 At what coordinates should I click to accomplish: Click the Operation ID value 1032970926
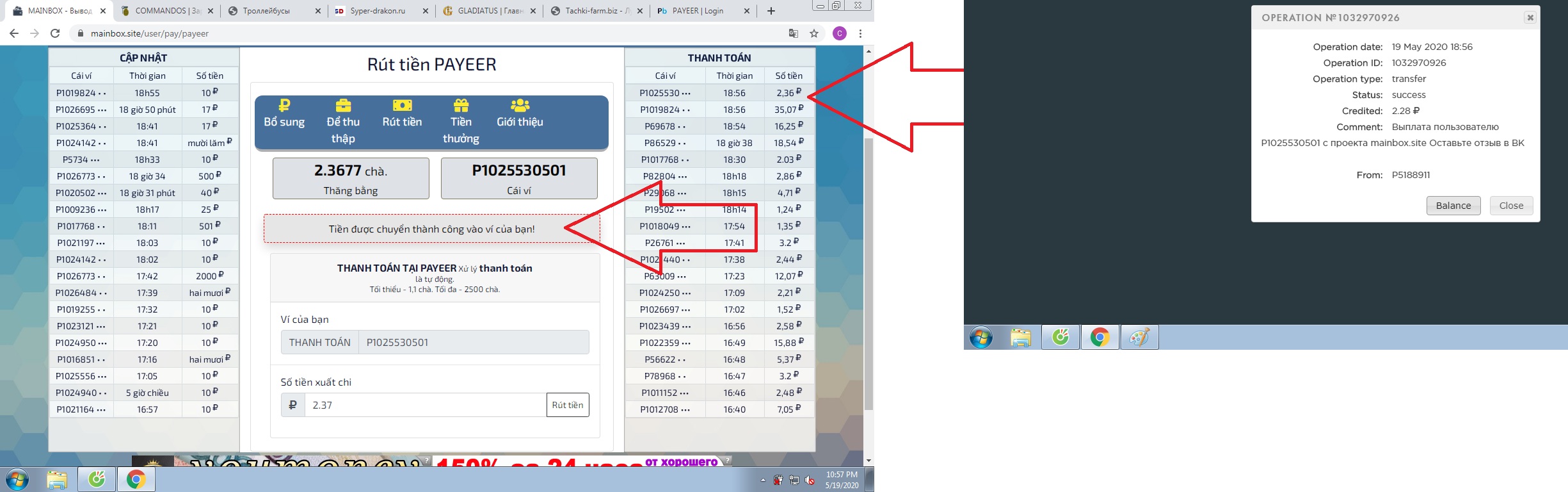pos(1419,63)
